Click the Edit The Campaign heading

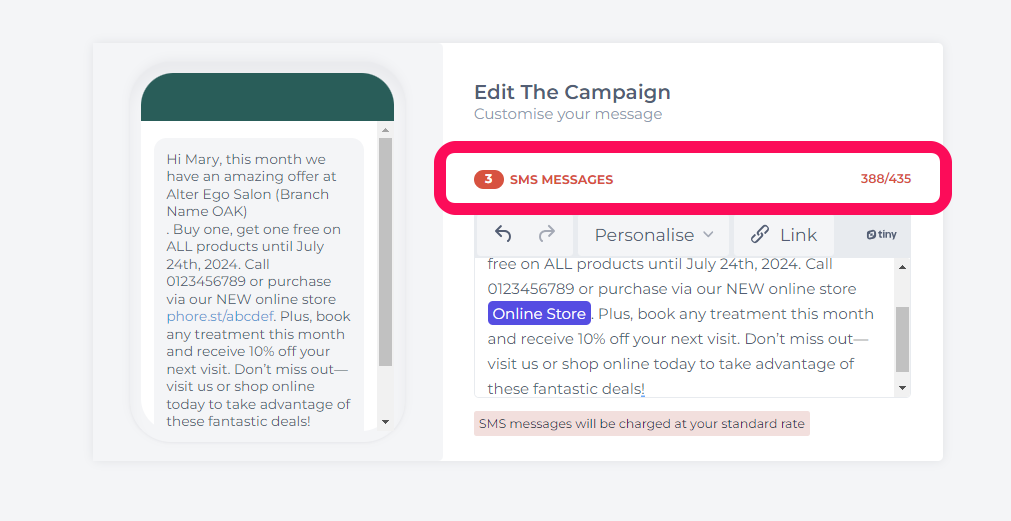click(572, 92)
